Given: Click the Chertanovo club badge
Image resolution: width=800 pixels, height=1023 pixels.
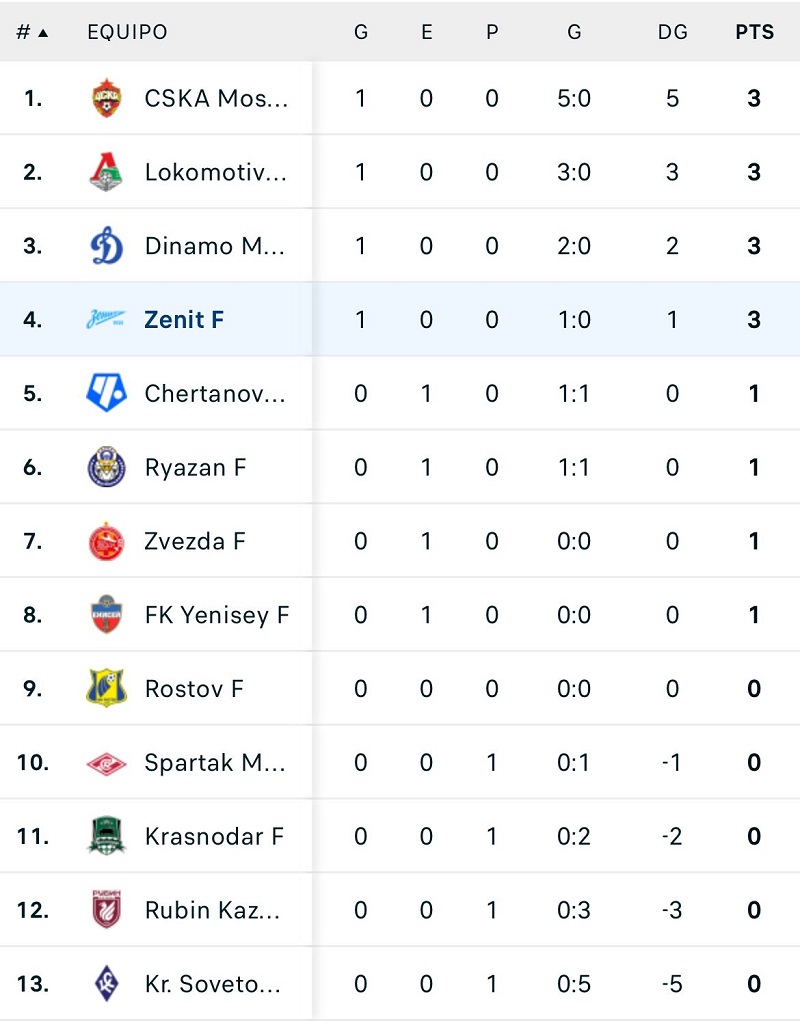Looking at the screenshot, I should [106, 394].
